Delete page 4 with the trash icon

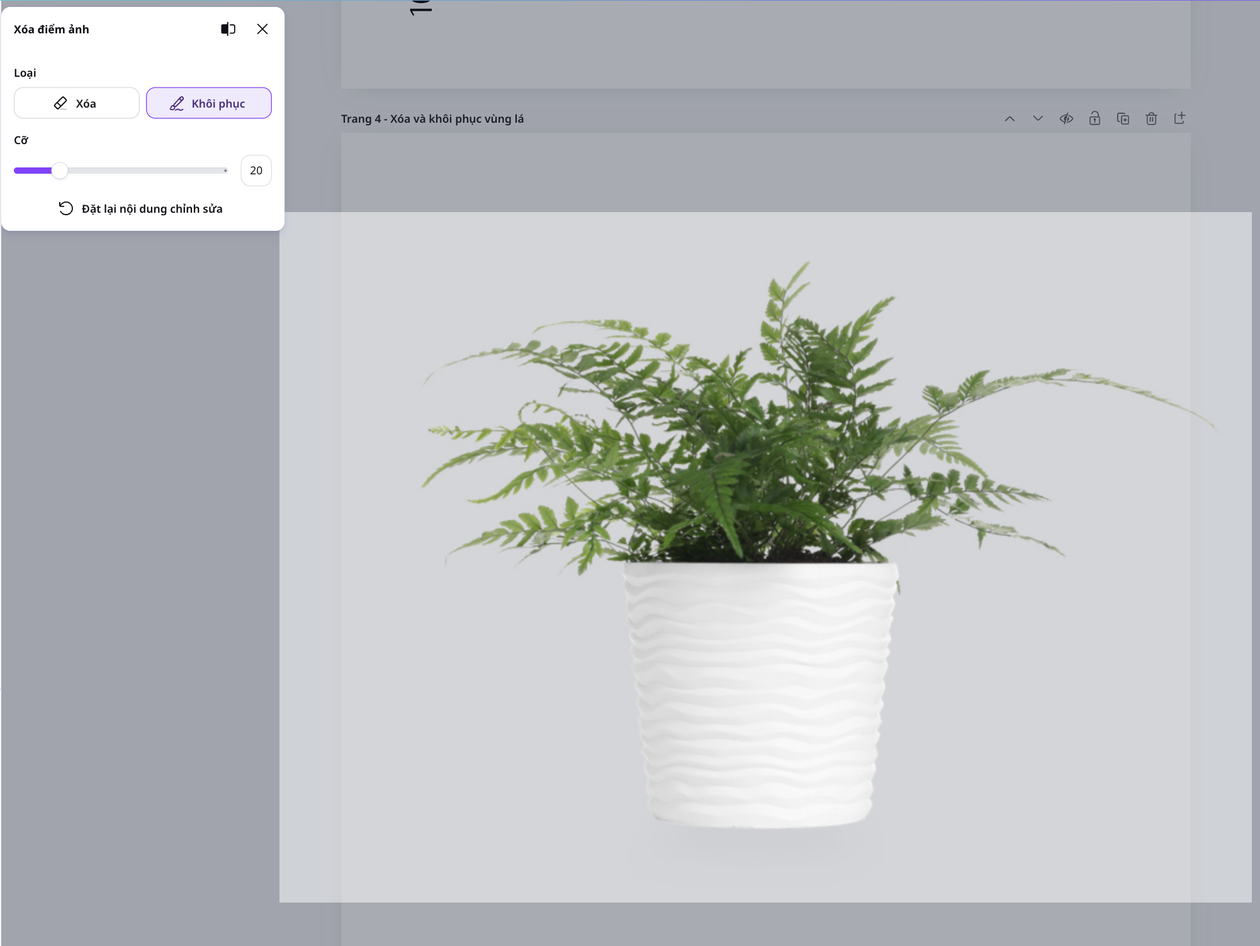point(1151,119)
